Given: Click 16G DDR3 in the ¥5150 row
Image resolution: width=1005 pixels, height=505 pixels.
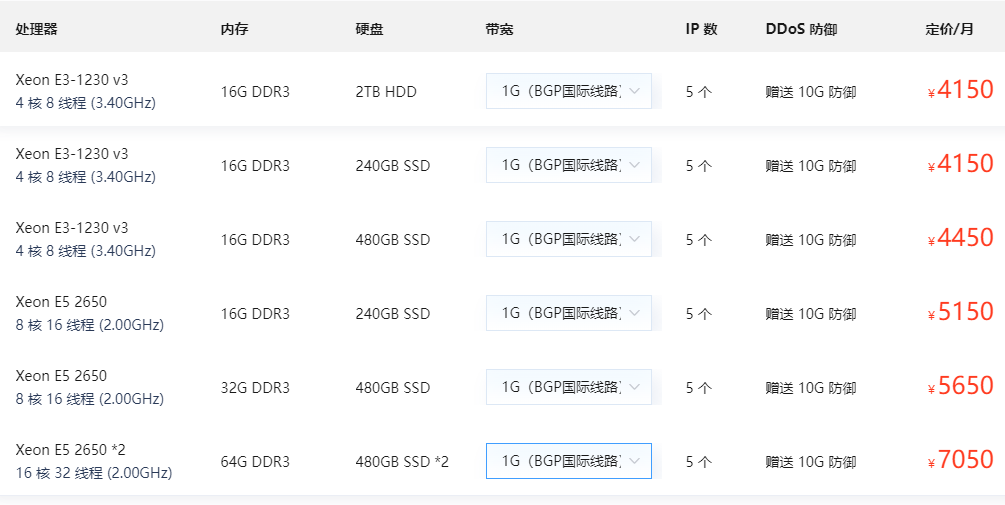Looking at the screenshot, I should (x=255, y=313).
